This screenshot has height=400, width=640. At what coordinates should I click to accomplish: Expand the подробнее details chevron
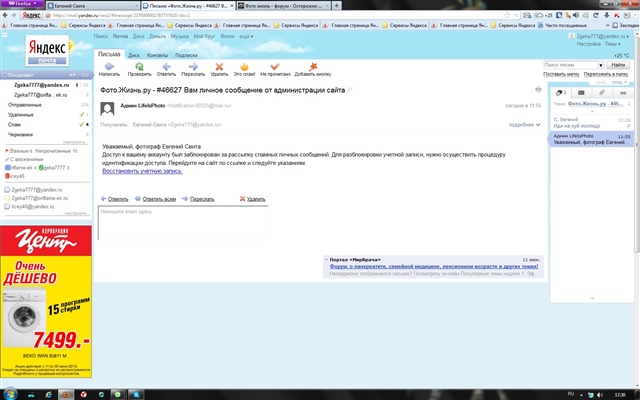click(538, 125)
